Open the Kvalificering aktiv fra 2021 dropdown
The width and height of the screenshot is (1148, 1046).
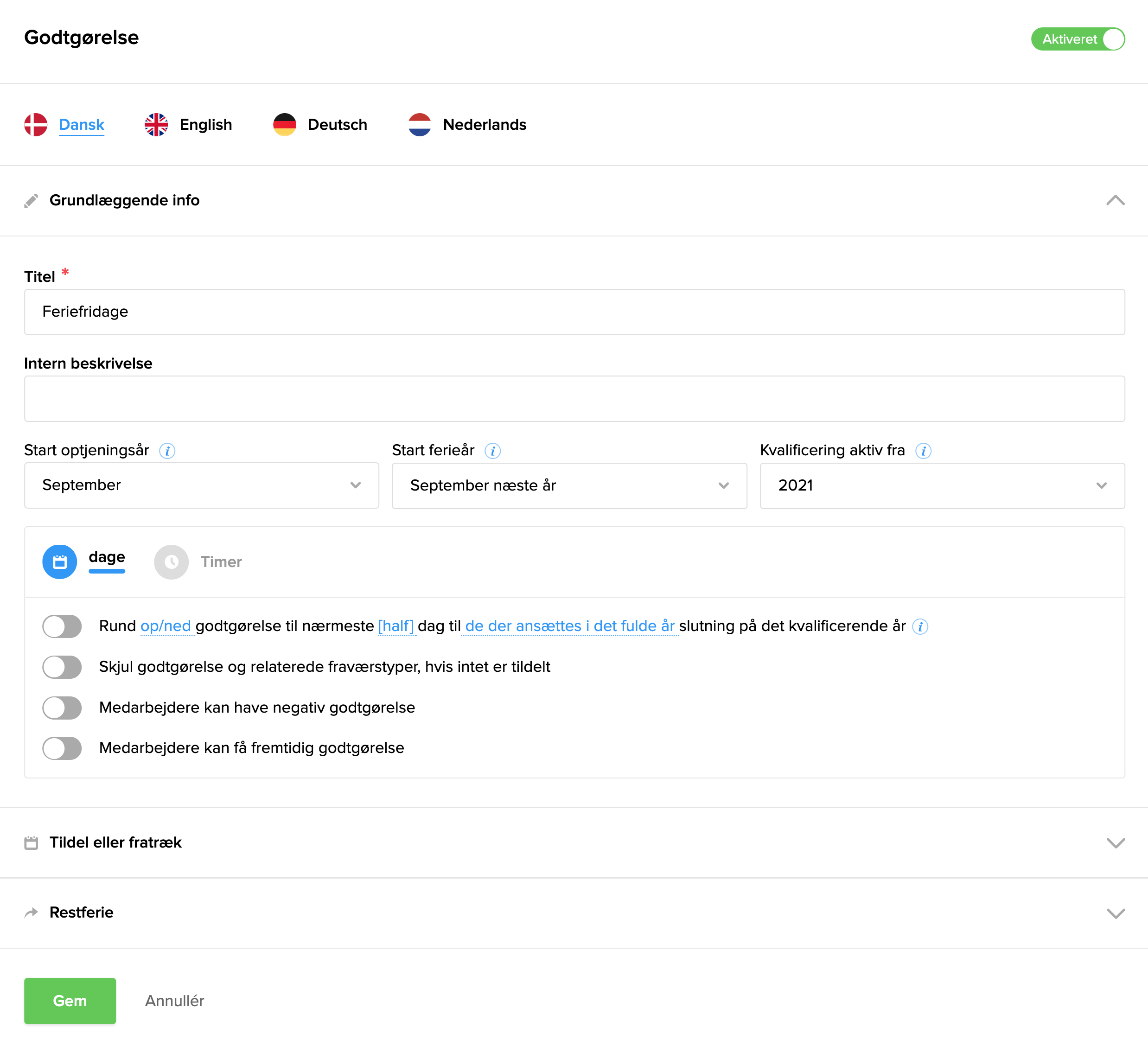pyautogui.click(x=942, y=486)
